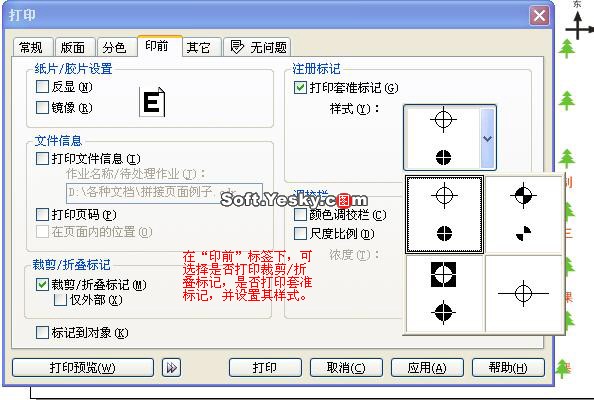The width and height of the screenshot is (594, 400).
Task: Click the selected style preview in 样式 box
Action: pyautogui.click(x=442, y=138)
